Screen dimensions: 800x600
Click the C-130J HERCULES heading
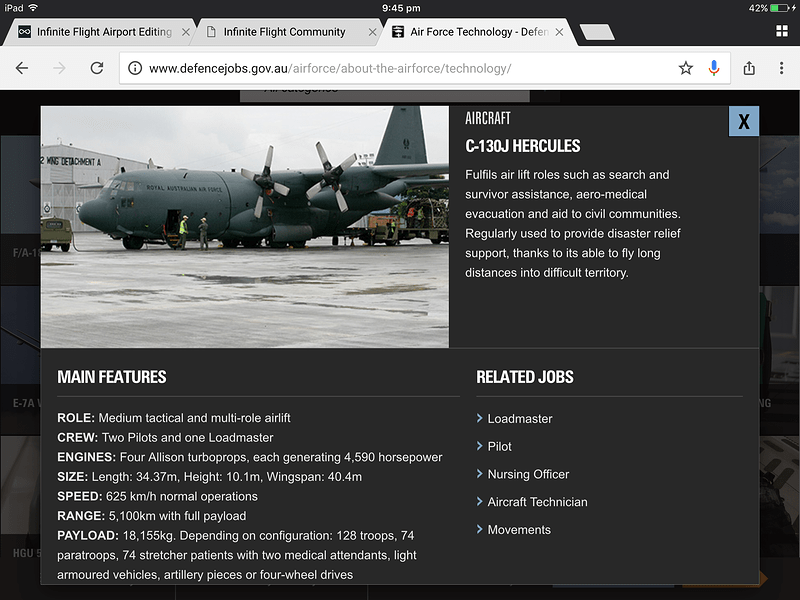point(522,146)
